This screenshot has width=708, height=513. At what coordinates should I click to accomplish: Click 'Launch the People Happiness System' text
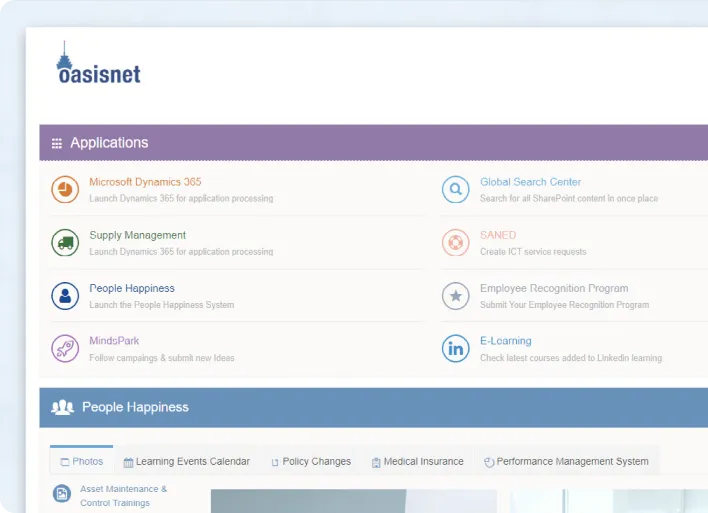162,305
